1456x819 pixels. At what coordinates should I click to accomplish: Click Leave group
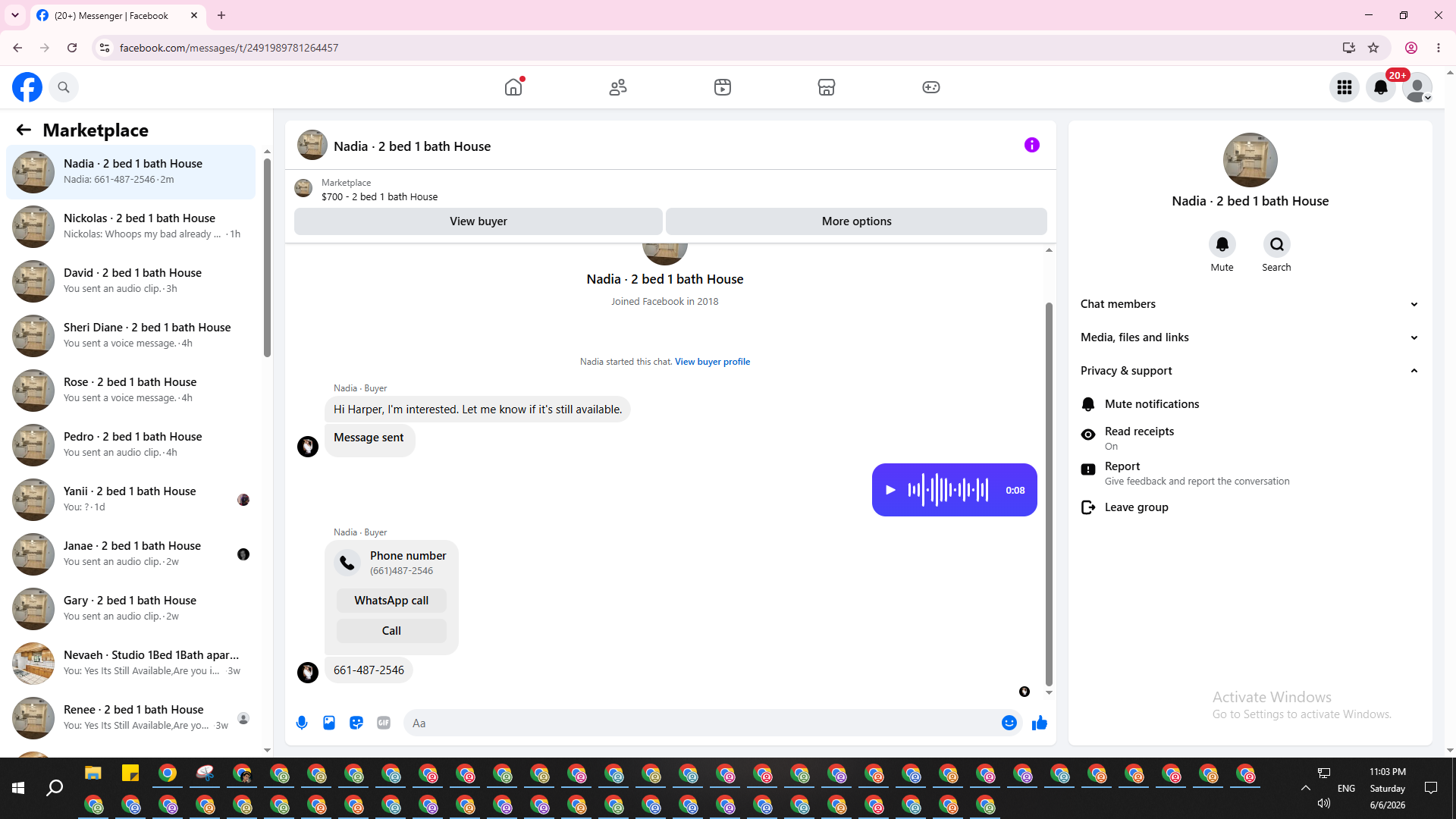point(1249,507)
